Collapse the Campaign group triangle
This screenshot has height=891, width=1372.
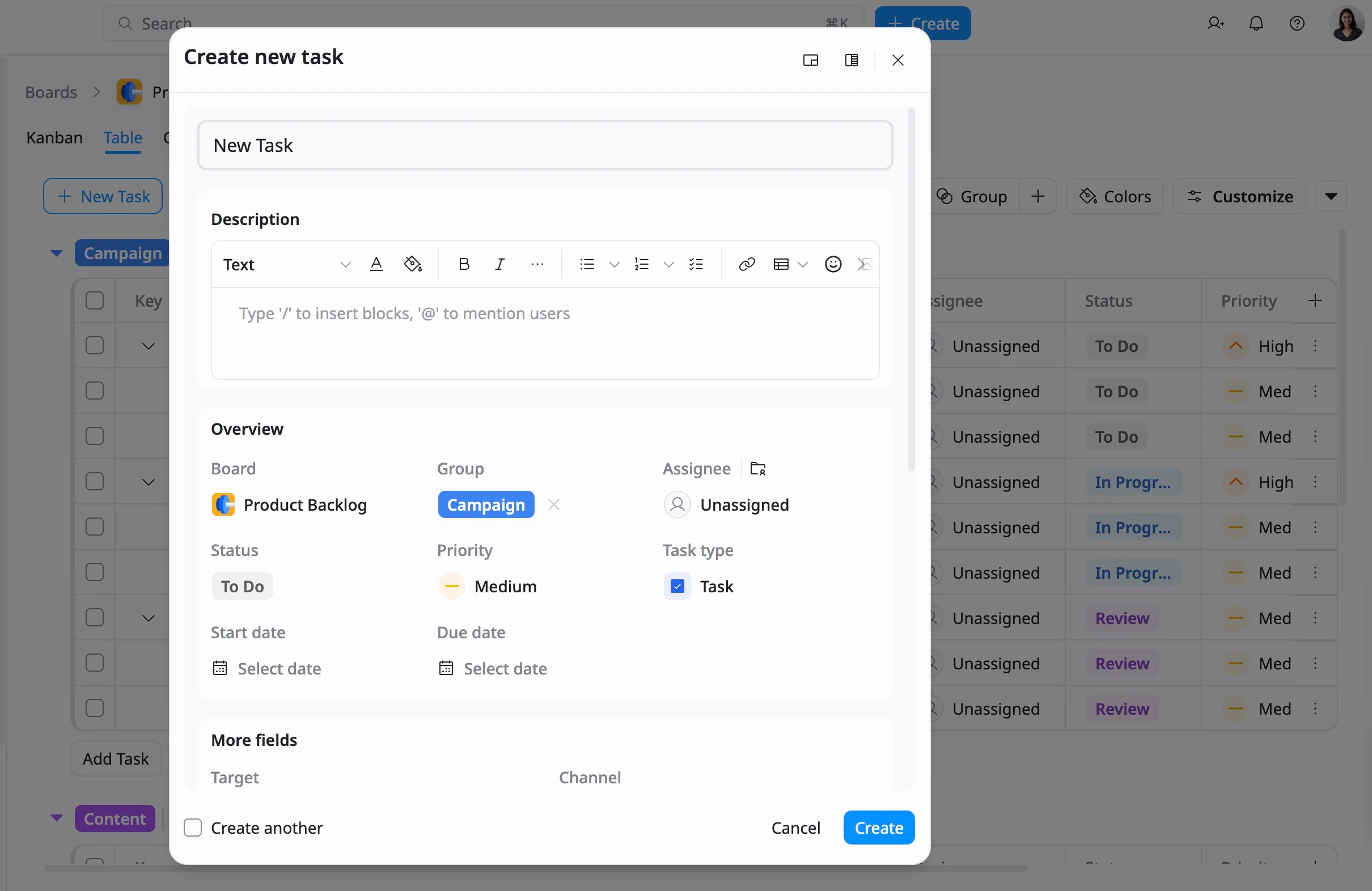[x=57, y=253]
